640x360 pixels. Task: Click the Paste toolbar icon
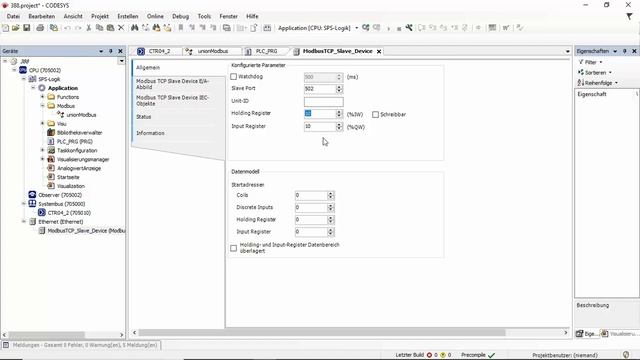110,28
